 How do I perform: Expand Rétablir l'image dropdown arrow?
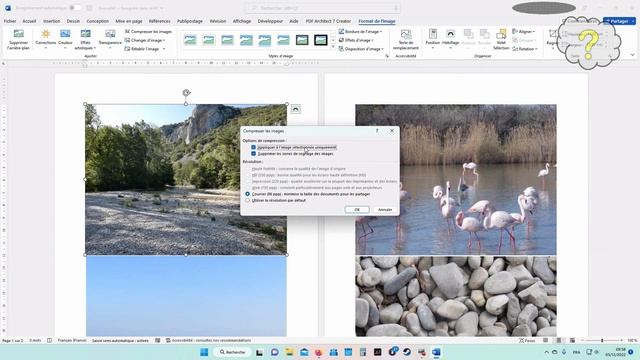click(x=164, y=49)
